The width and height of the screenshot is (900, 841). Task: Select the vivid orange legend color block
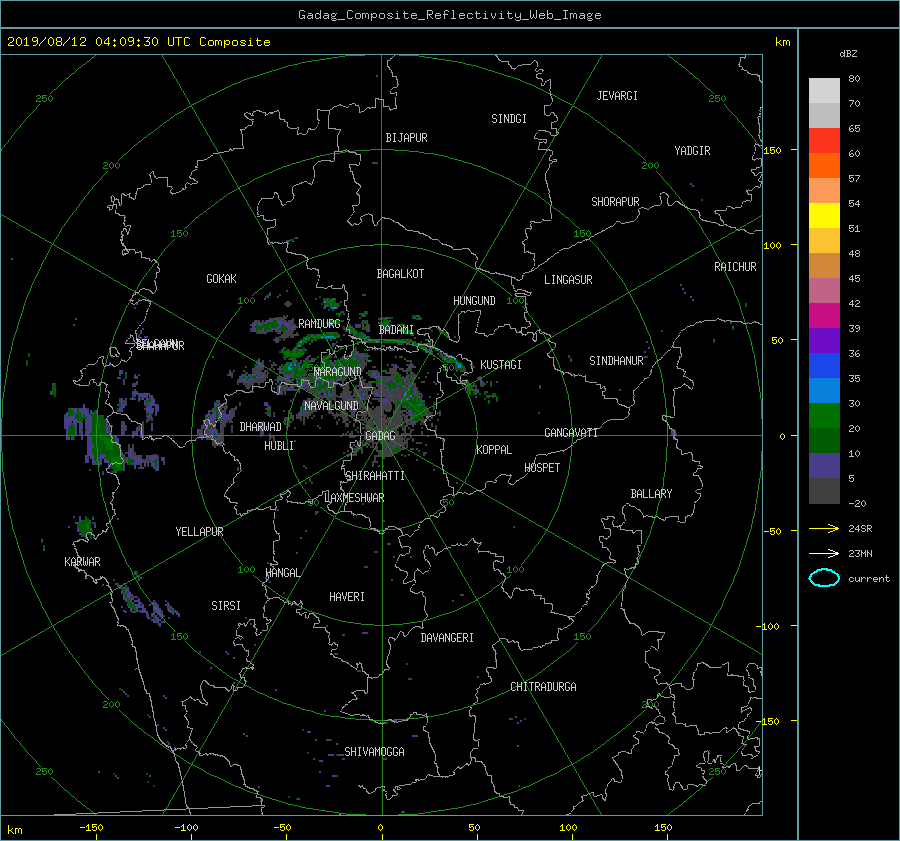point(824,165)
